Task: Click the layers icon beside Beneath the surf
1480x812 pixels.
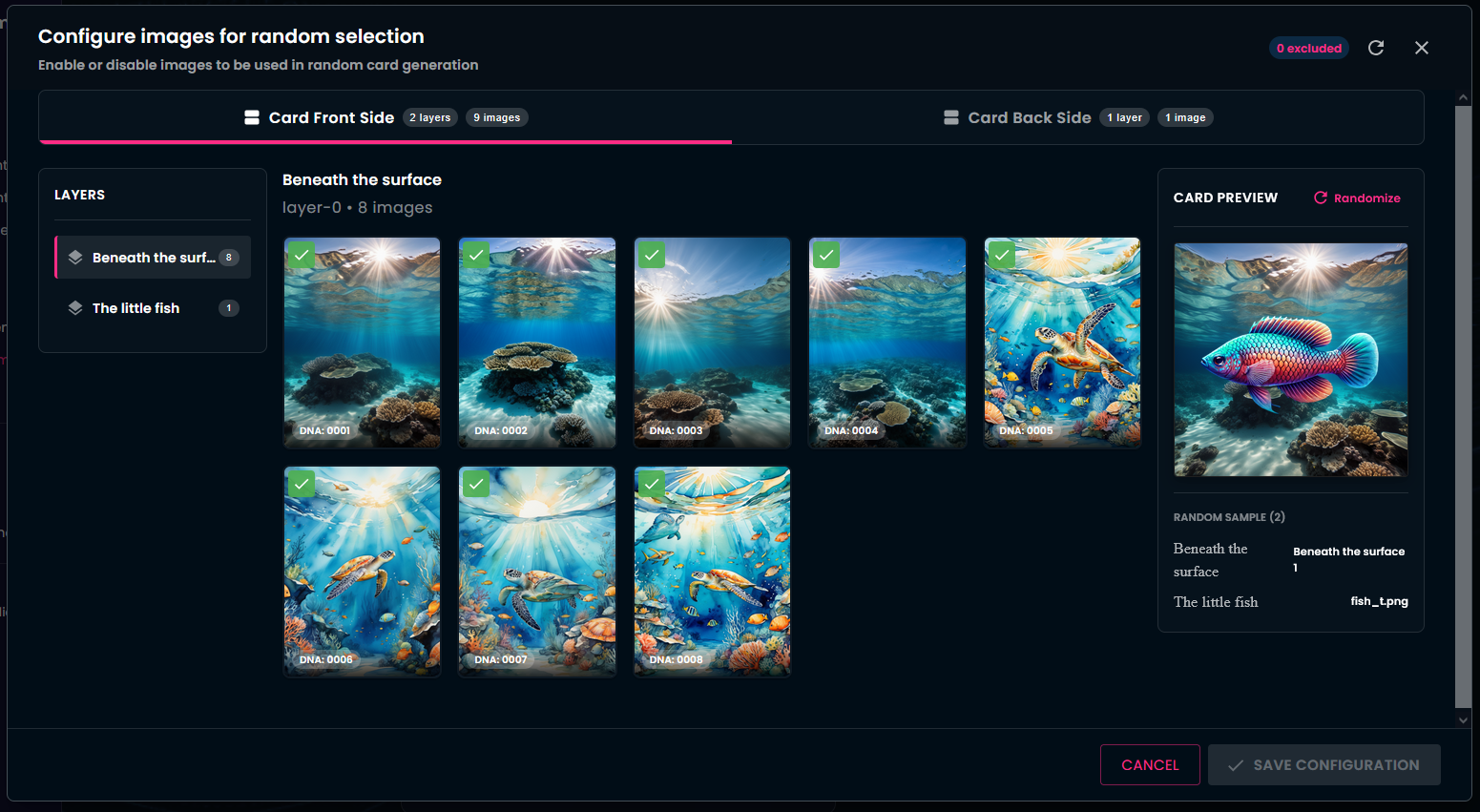Action: (x=75, y=258)
